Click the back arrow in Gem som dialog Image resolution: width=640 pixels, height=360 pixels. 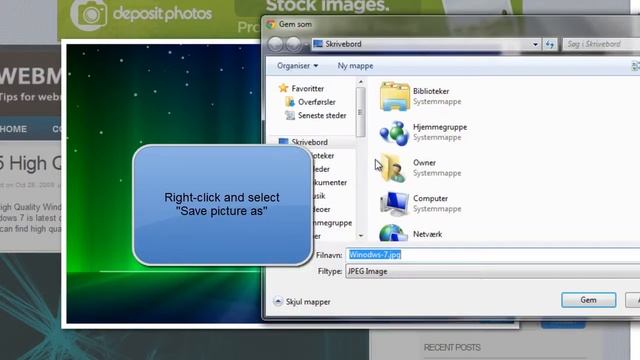point(276,44)
